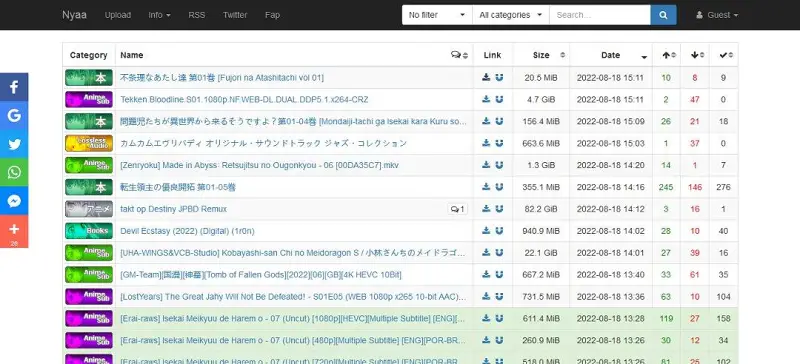Open the All categories dropdown

pyautogui.click(x=511, y=15)
